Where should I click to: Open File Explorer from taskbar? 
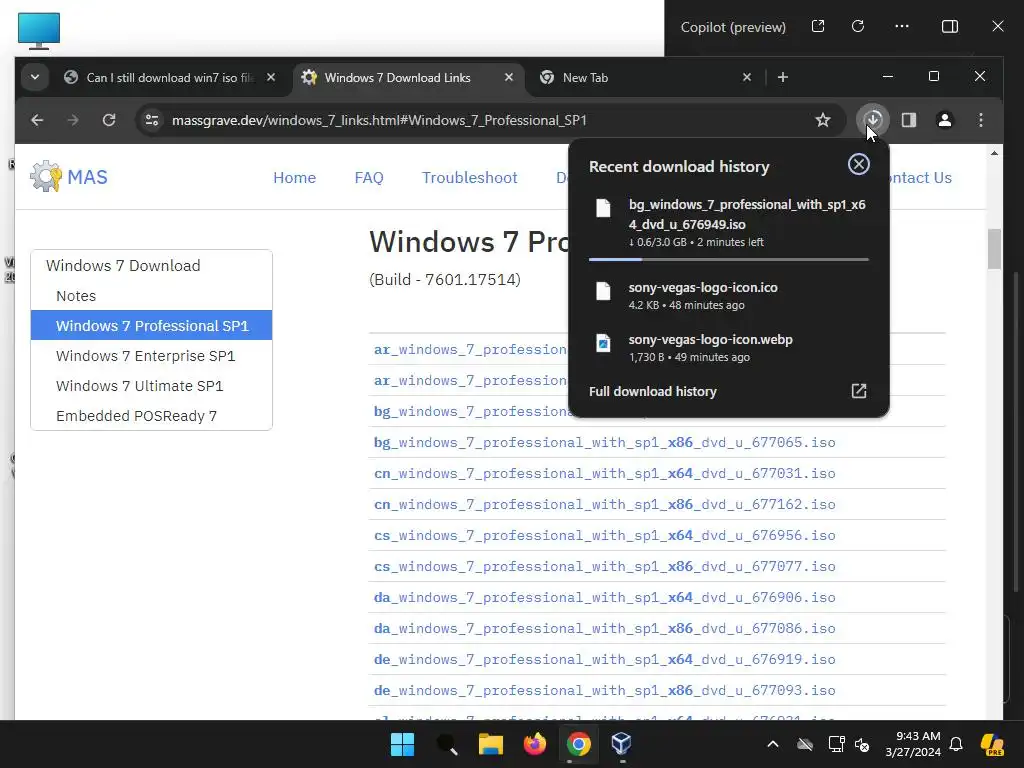pos(490,744)
